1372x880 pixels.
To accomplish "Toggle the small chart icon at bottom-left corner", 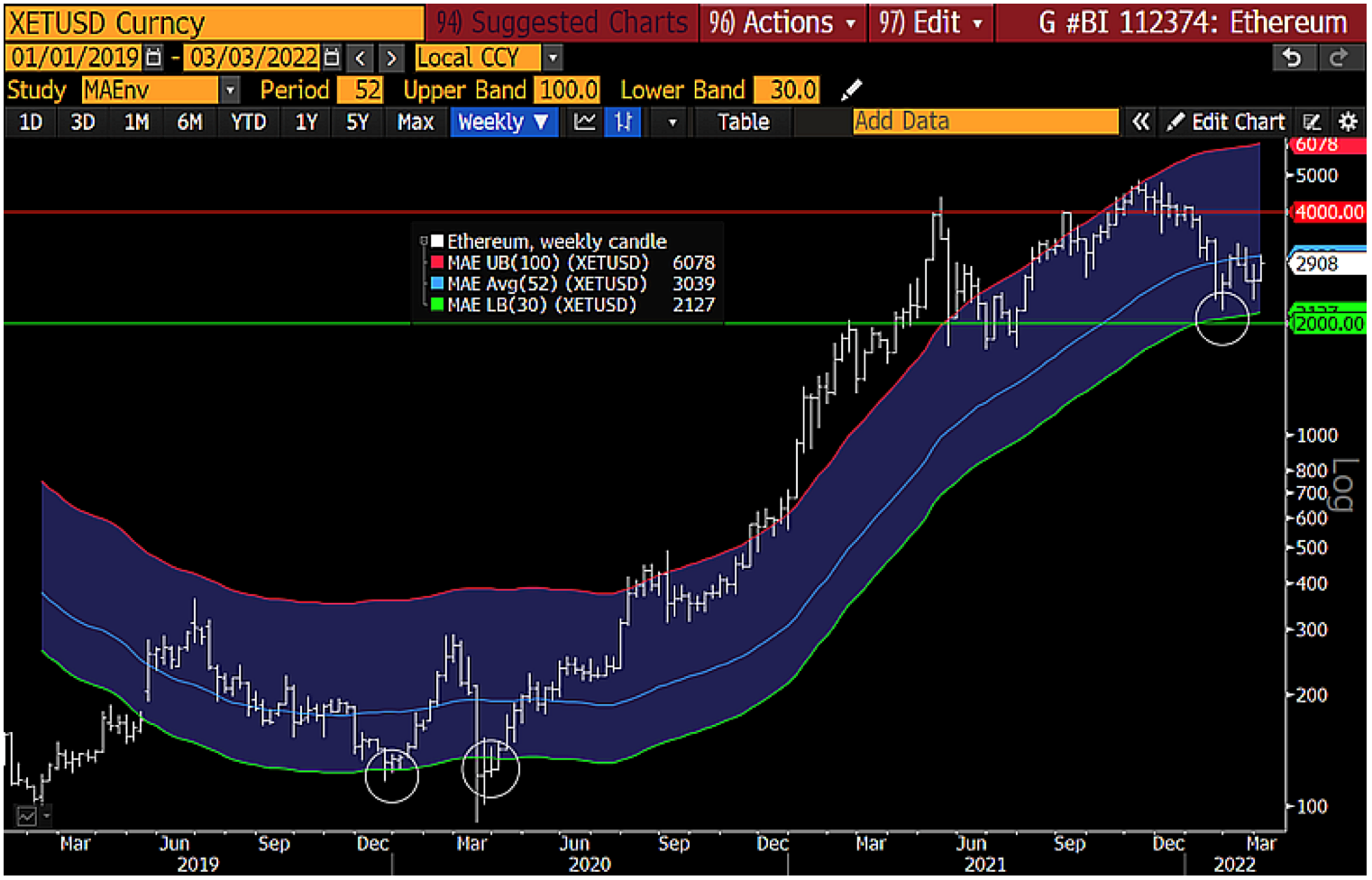I will (26, 816).
